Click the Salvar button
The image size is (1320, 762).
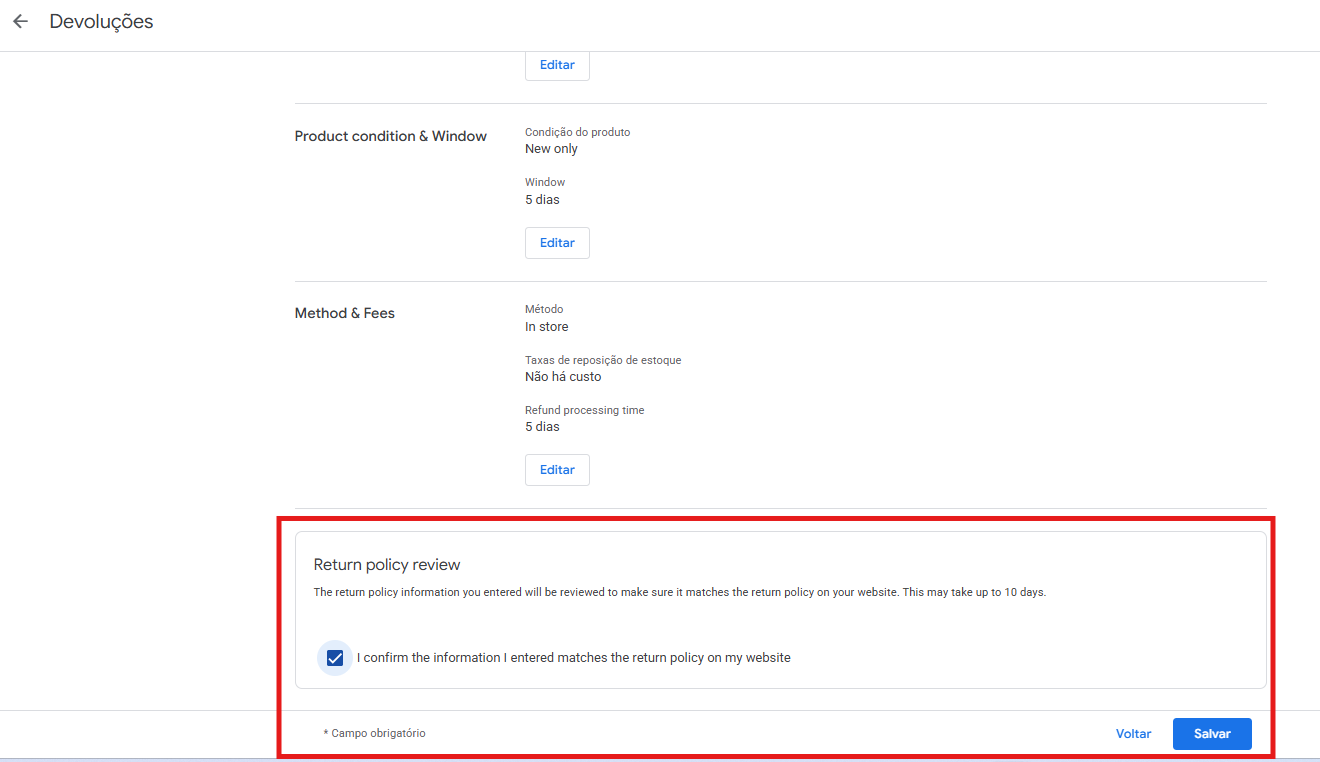coord(1211,734)
